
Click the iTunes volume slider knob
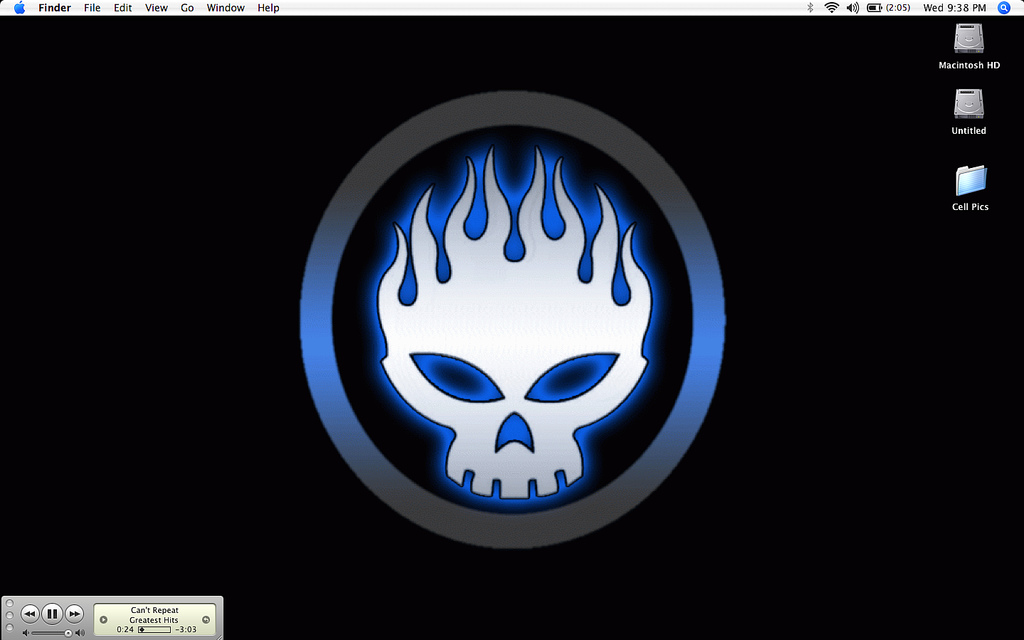click(x=68, y=633)
